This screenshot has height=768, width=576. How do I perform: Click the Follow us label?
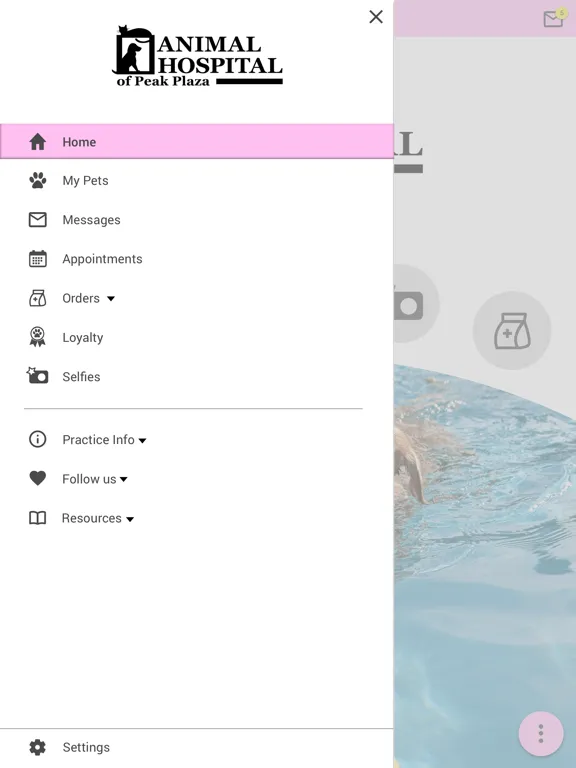click(x=89, y=479)
